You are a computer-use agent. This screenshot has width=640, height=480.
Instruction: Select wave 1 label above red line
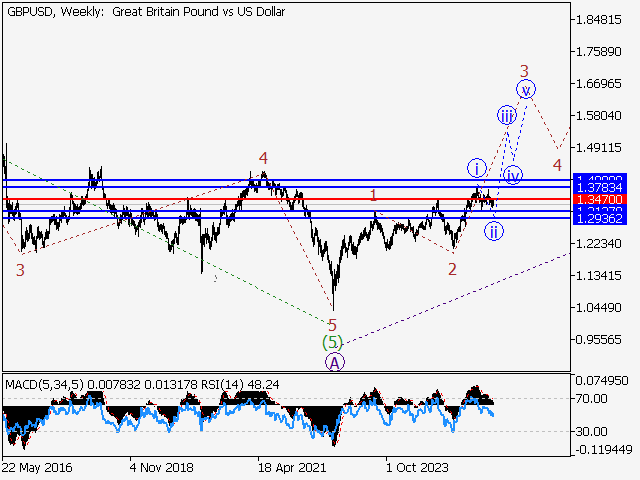373,195
